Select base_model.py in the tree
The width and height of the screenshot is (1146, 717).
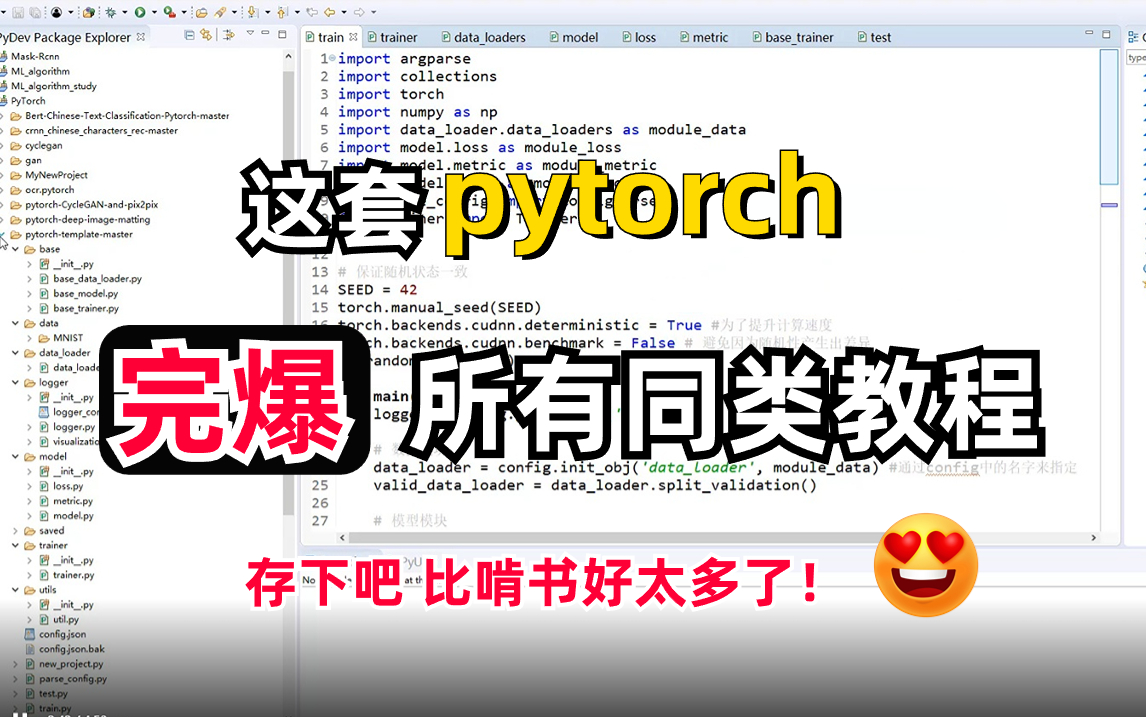pos(86,293)
